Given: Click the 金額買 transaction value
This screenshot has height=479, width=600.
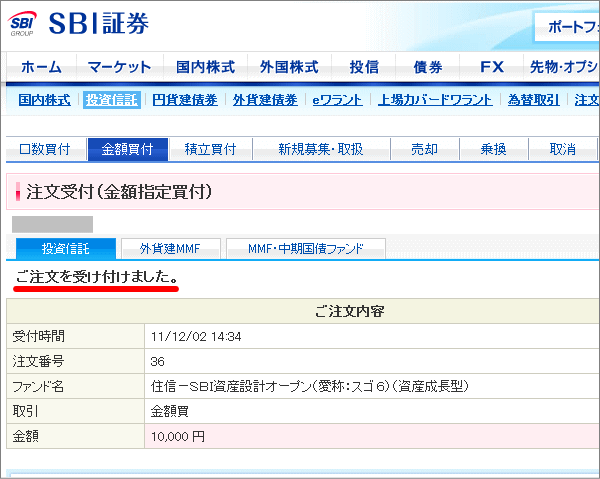Looking at the screenshot, I should pyautogui.click(x=170, y=411).
